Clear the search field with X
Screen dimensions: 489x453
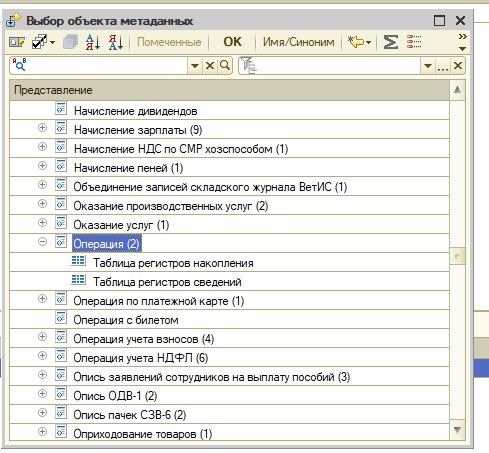[x=210, y=66]
